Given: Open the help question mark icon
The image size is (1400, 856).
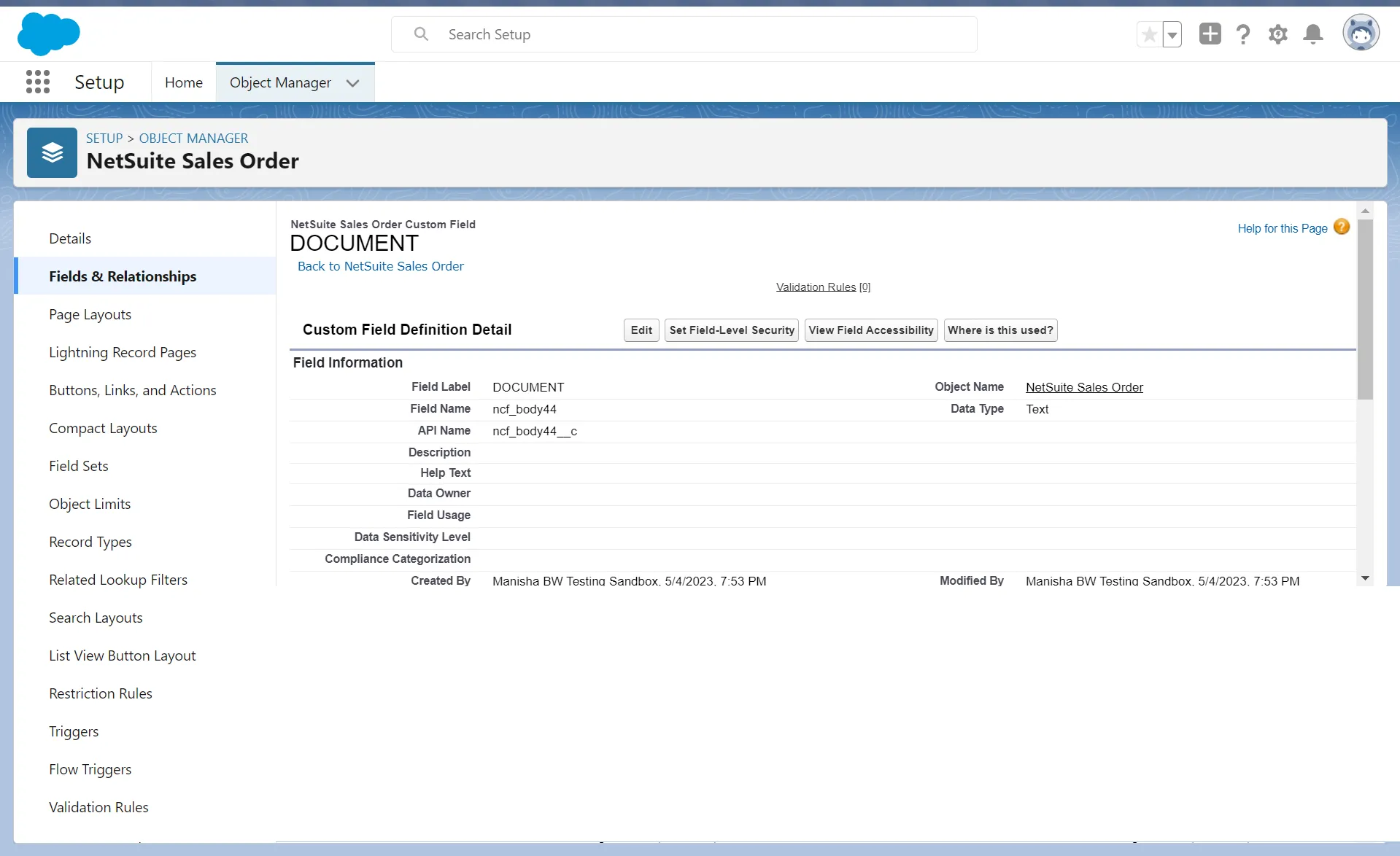Looking at the screenshot, I should [x=1243, y=34].
